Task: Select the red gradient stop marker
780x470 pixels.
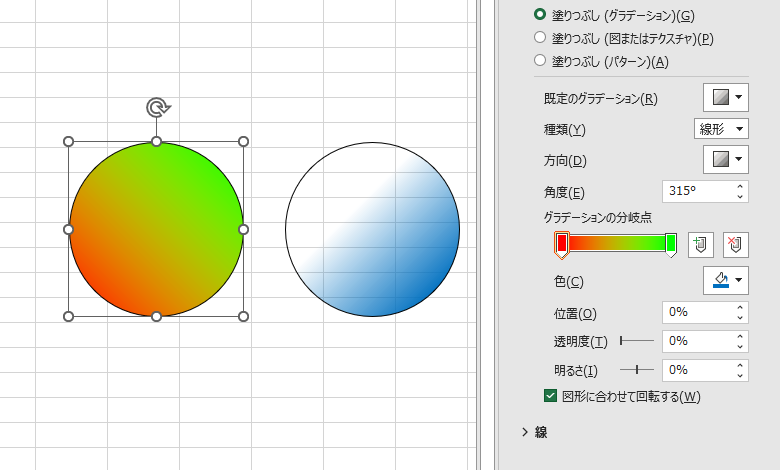Action: 562,243
